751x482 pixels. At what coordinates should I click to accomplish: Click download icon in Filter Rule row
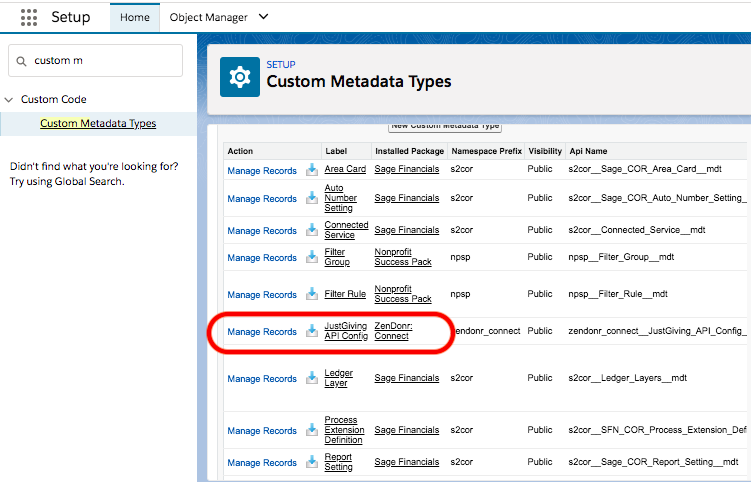[x=312, y=293]
